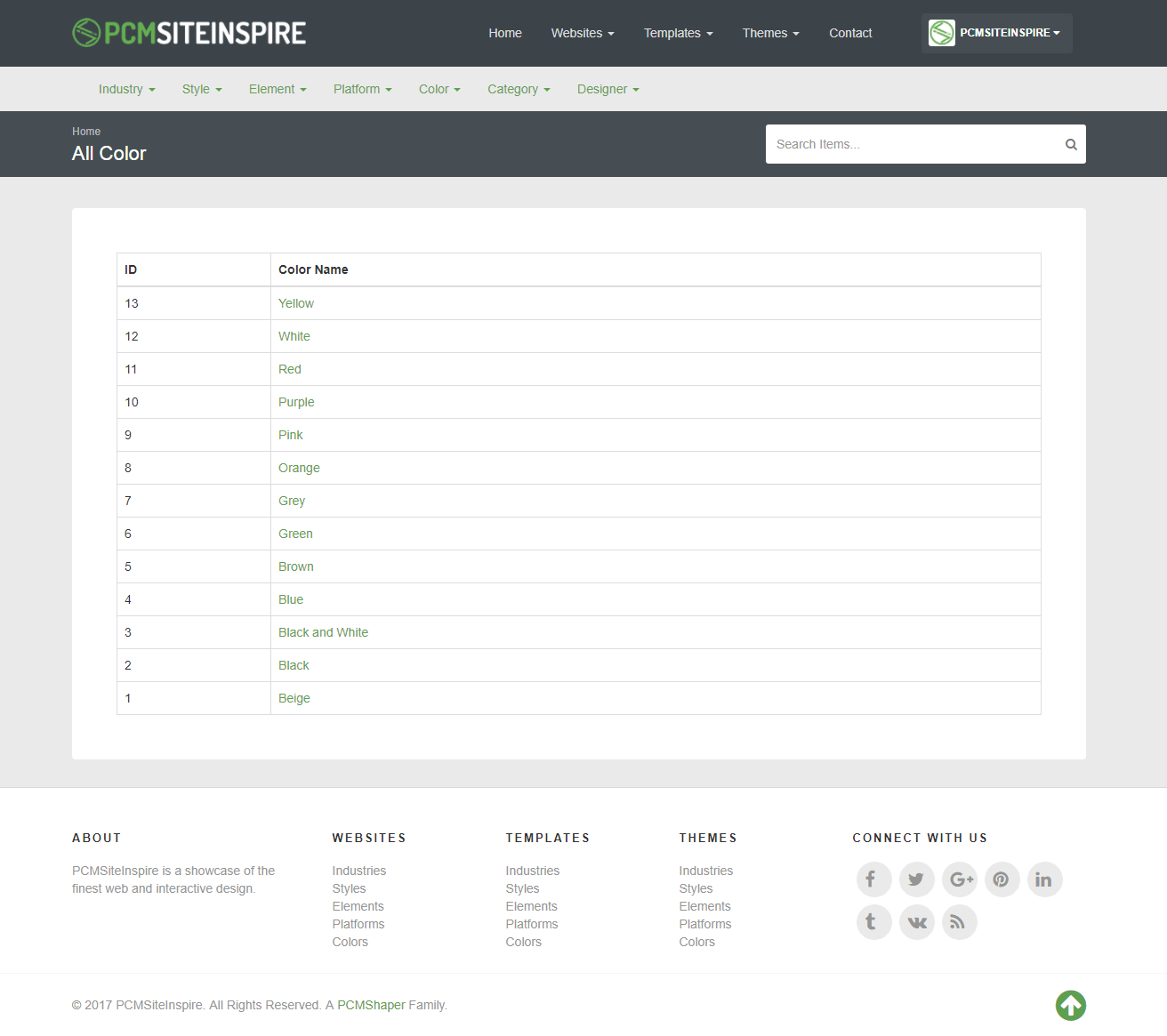
Task: Click the PCMSiteInspire logo
Action: [x=189, y=33]
